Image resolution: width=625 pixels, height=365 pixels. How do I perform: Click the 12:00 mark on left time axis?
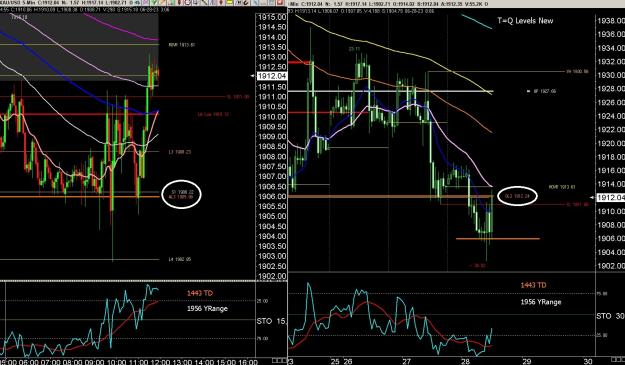point(160,362)
